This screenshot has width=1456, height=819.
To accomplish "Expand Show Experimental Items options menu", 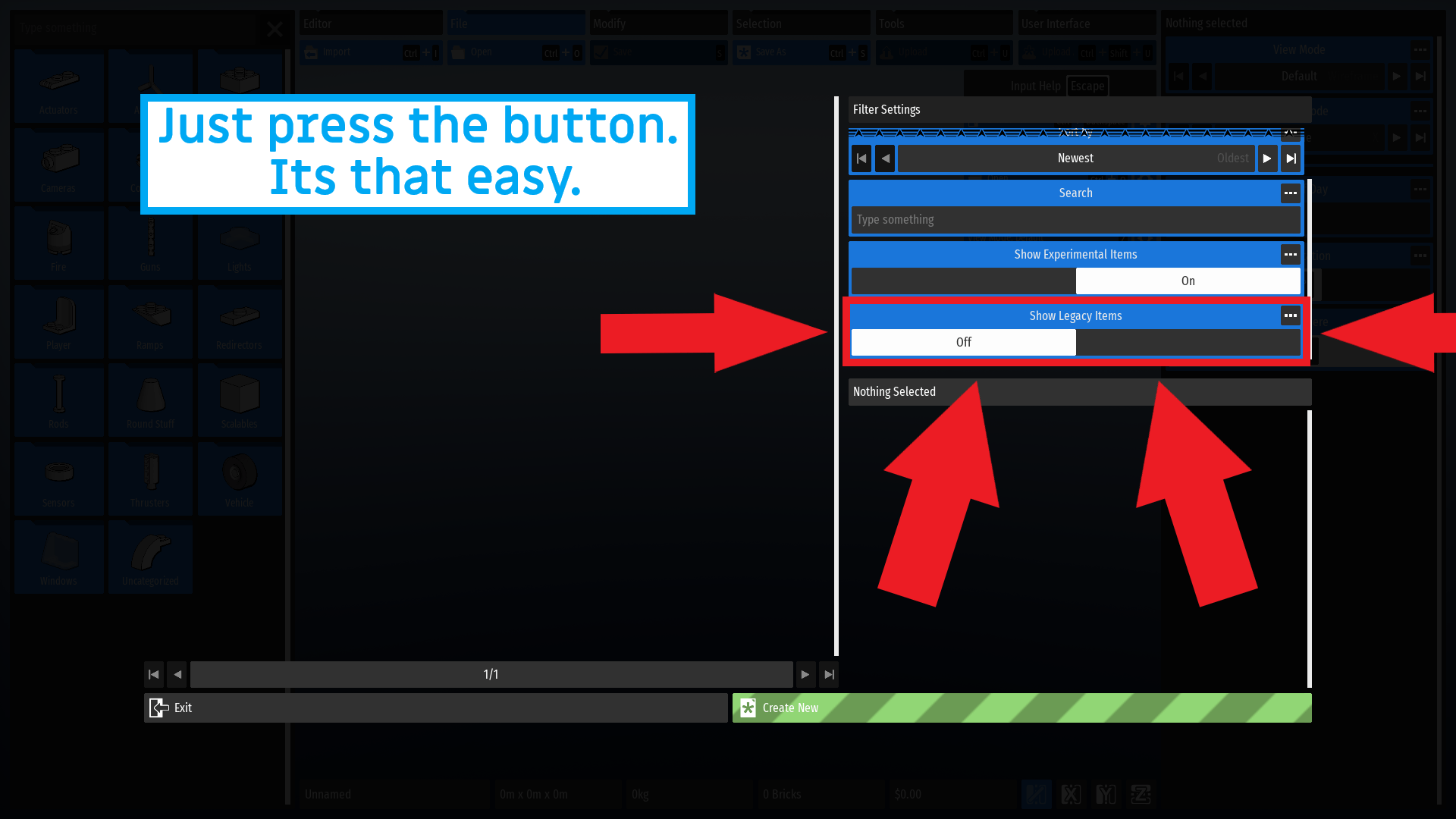I will pyautogui.click(x=1290, y=254).
